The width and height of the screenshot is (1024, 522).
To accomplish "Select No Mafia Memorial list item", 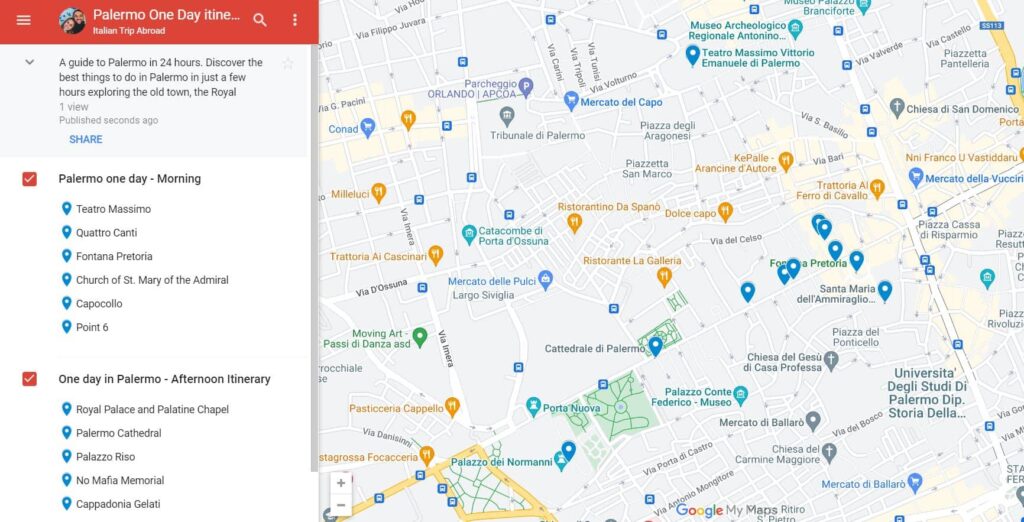I will click(x=120, y=480).
